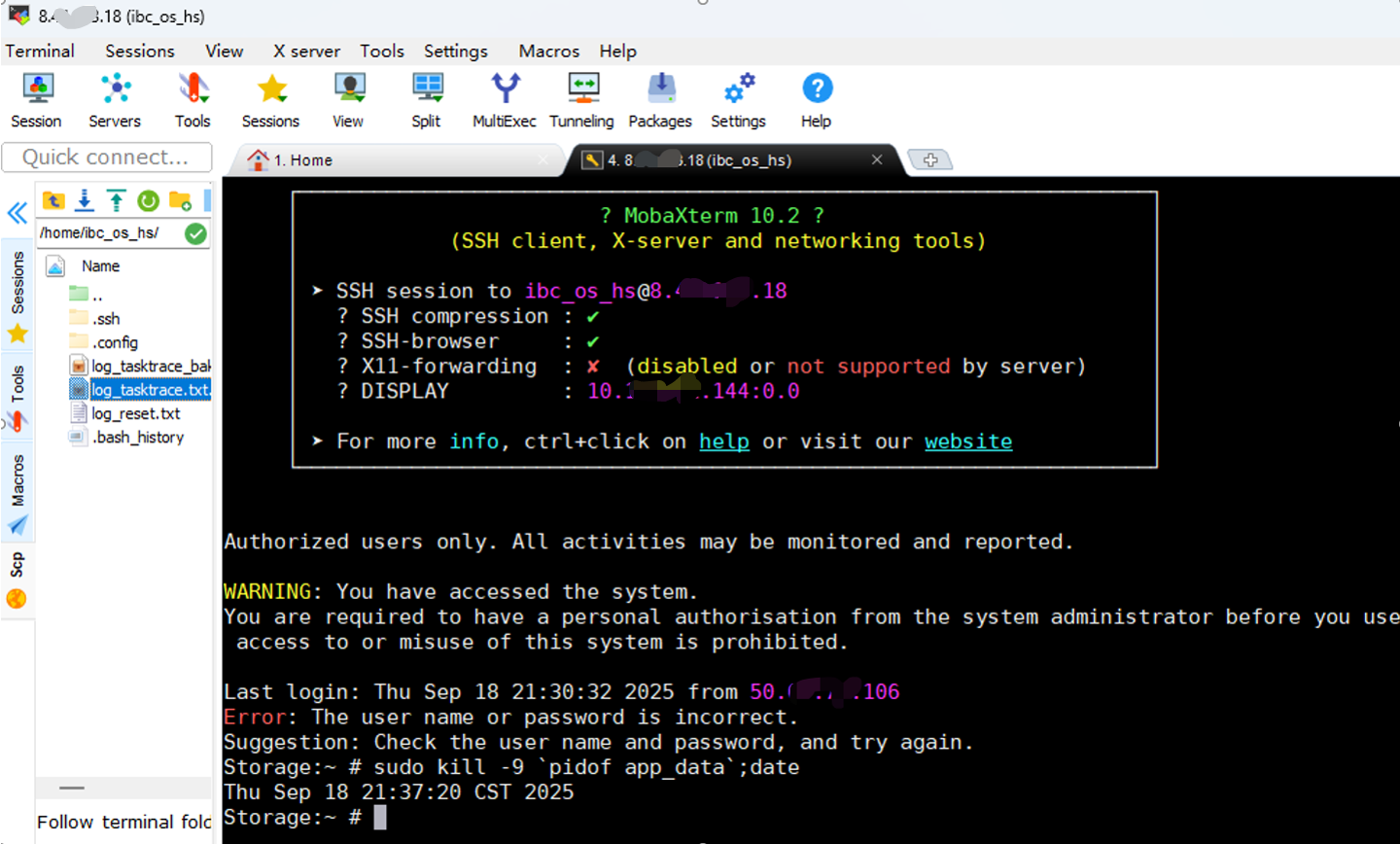
Task: Refresh the SFTP folder listing
Action: (x=148, y=200)
